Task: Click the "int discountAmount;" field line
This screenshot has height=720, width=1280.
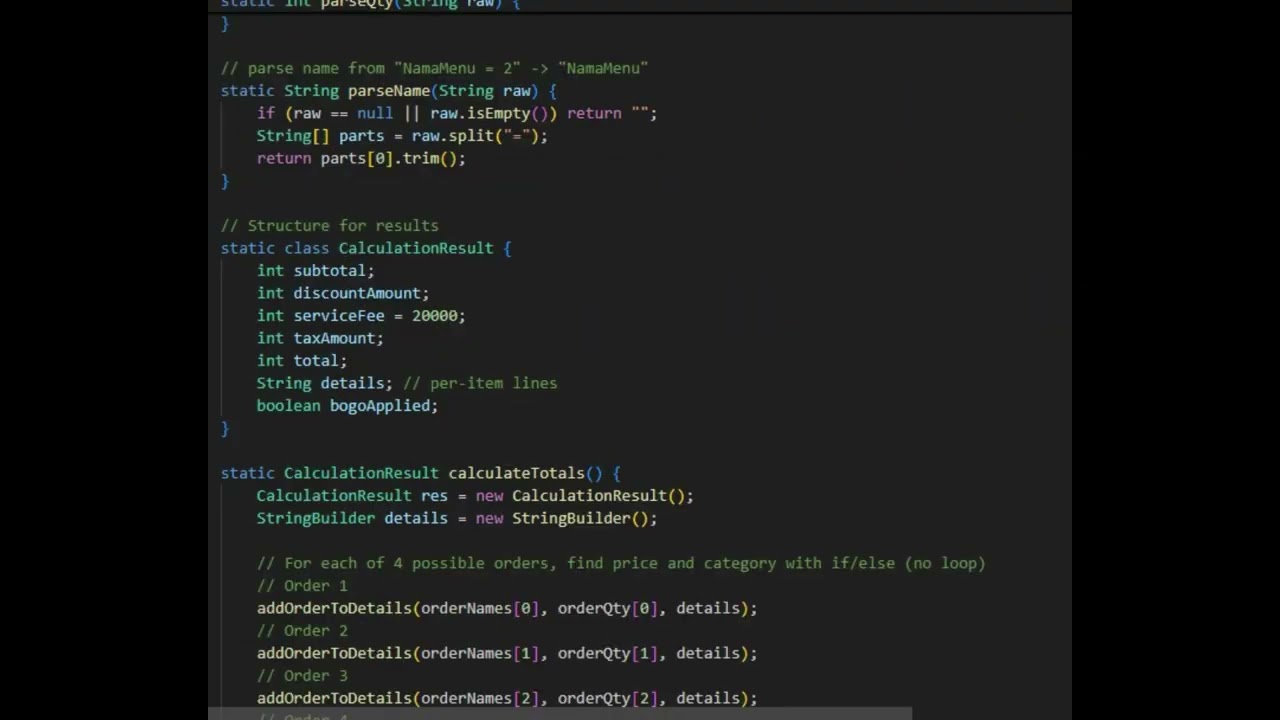Action: click(x=342, y=293)
